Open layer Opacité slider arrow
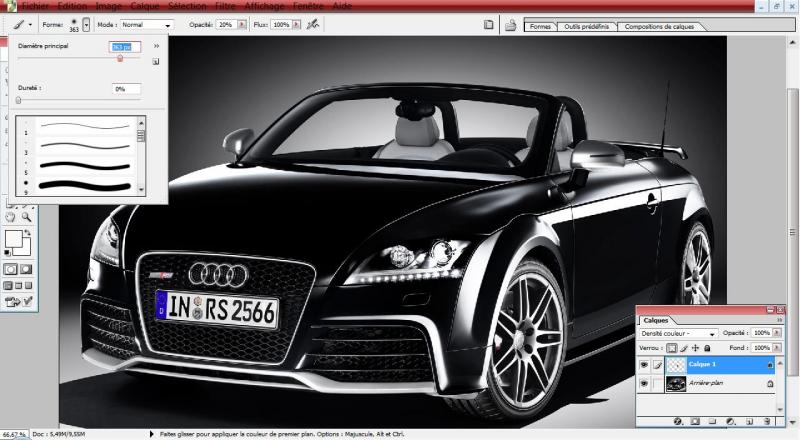This screenshot has width=800, height=440. 777,332
